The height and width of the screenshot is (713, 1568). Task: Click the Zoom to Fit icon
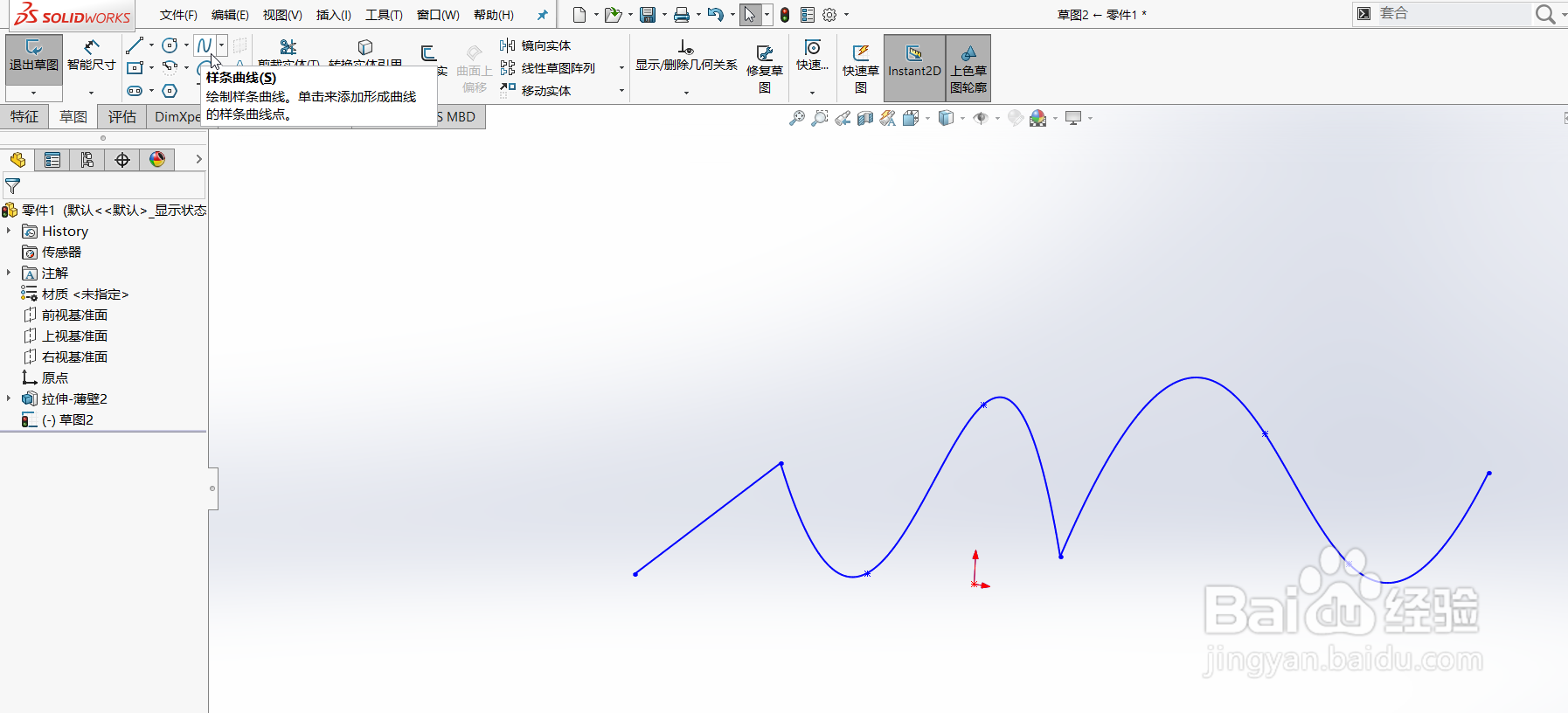[797, 118]
